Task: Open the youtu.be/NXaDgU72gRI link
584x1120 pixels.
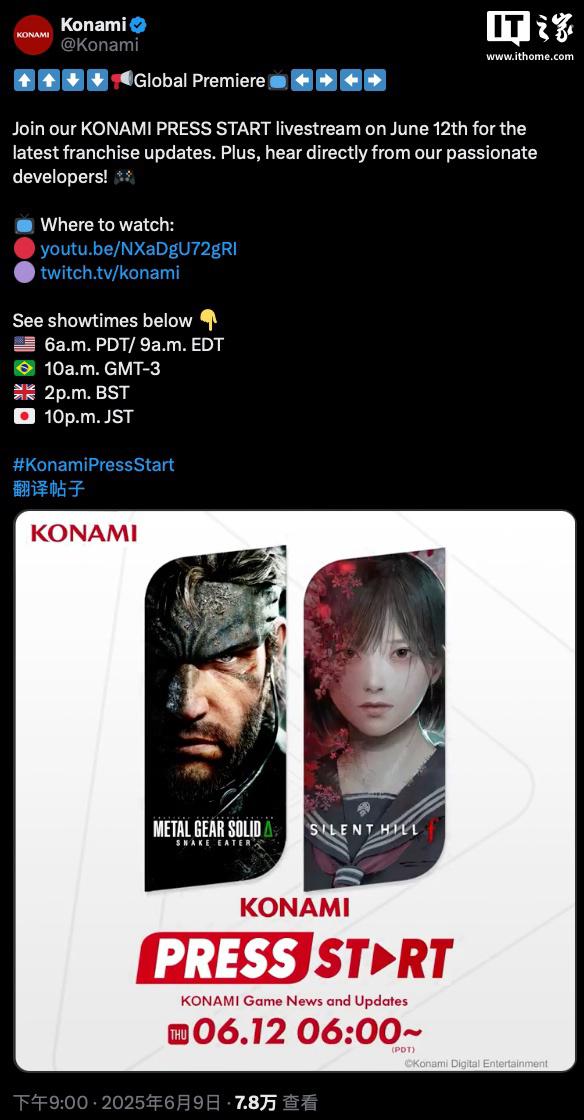Action: tap(139, 249)
